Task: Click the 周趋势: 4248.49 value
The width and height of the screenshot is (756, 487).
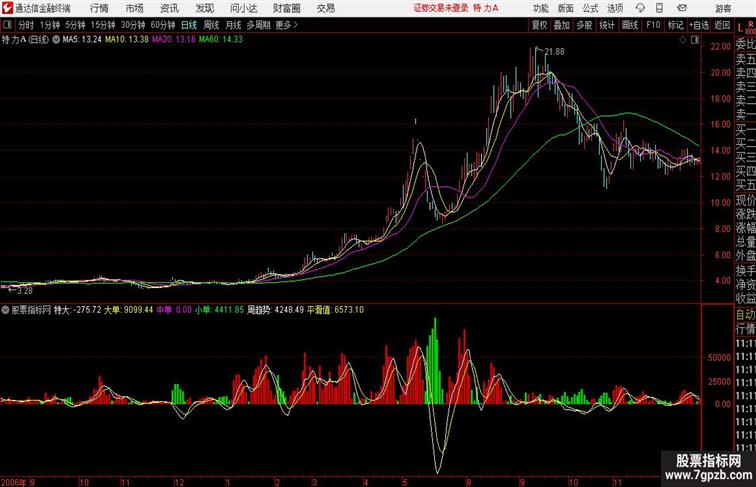Action: point(276,310)
